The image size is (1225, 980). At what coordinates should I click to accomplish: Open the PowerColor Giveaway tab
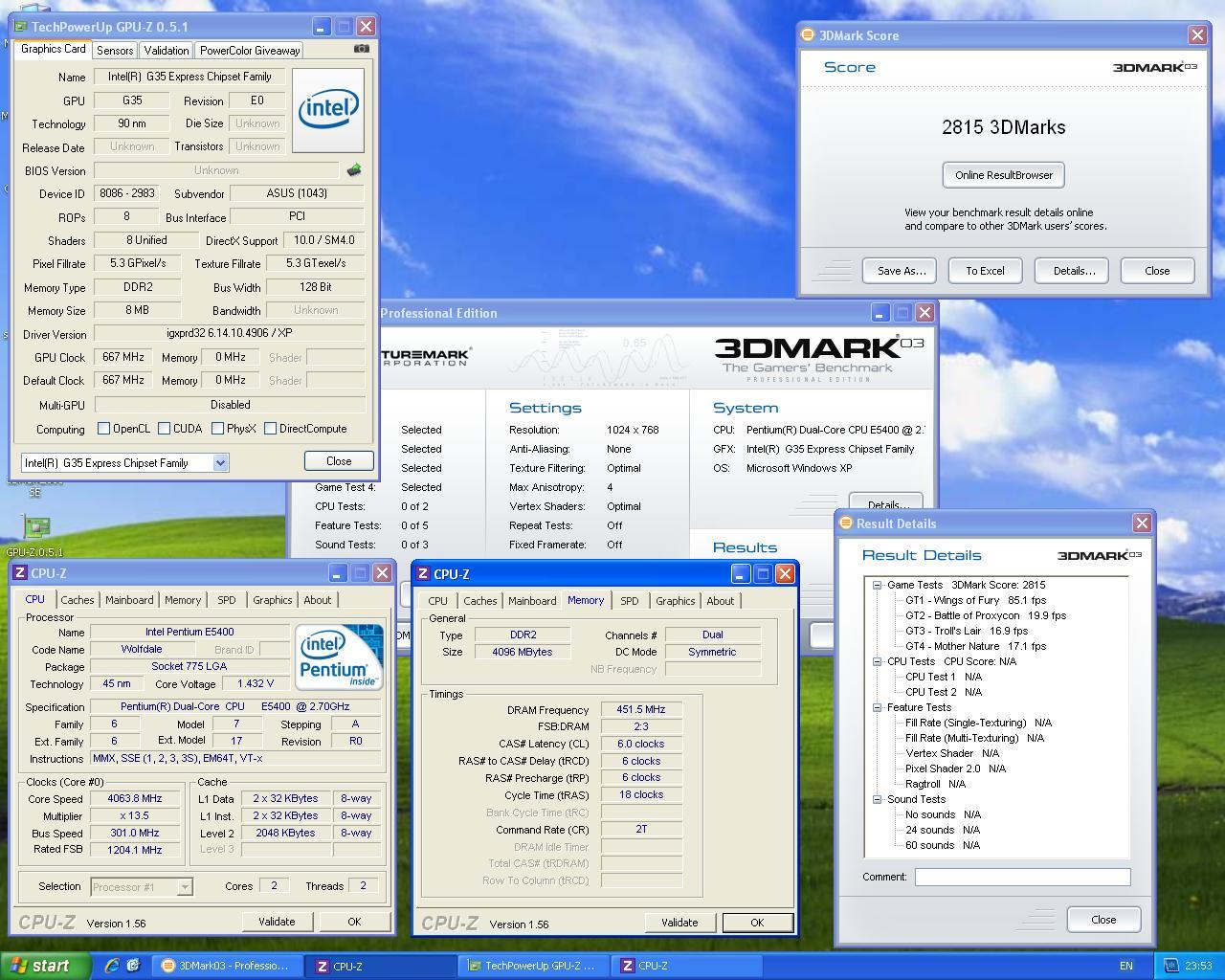click(250, 51)
